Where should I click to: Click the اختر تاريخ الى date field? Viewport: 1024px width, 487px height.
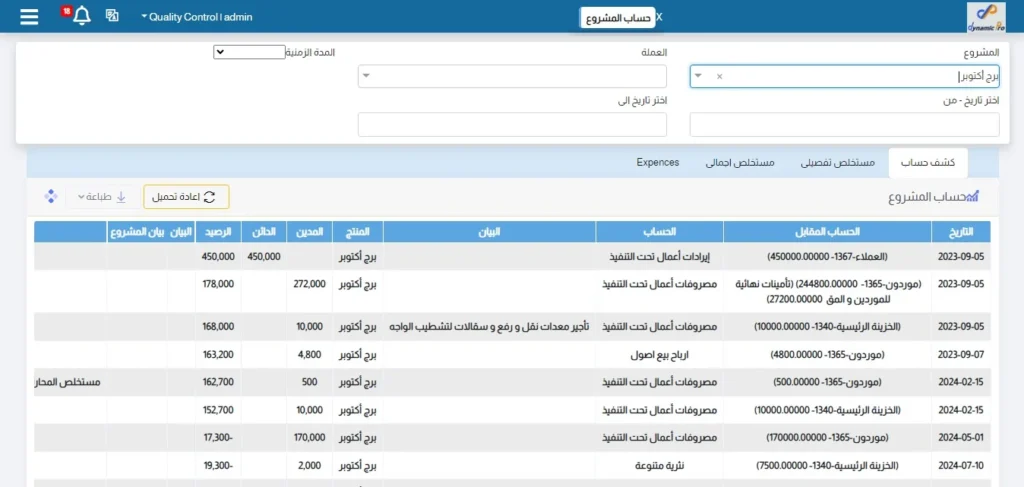(x=512, y=125)
